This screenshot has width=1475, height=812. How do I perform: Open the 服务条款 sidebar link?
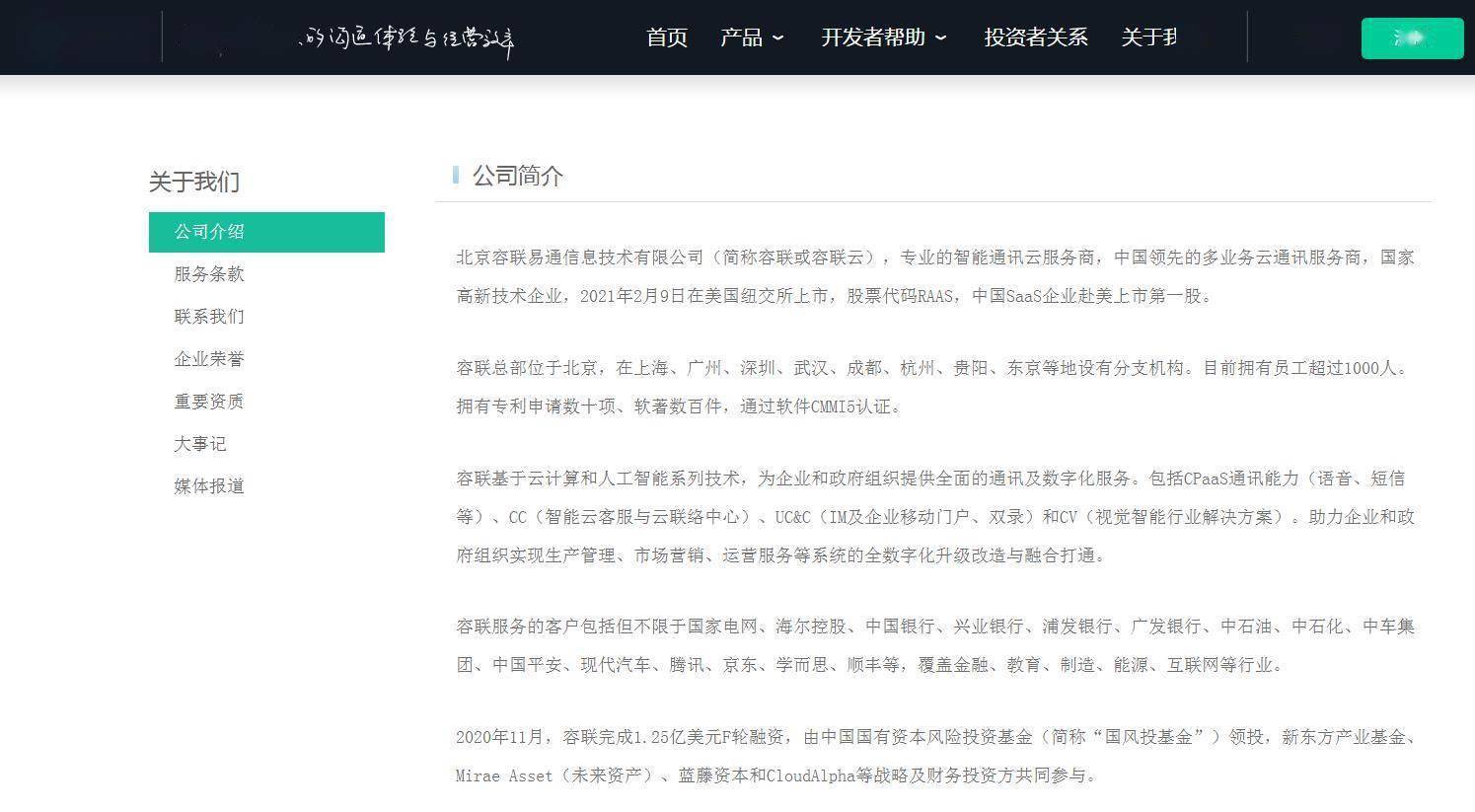[209, 274]
